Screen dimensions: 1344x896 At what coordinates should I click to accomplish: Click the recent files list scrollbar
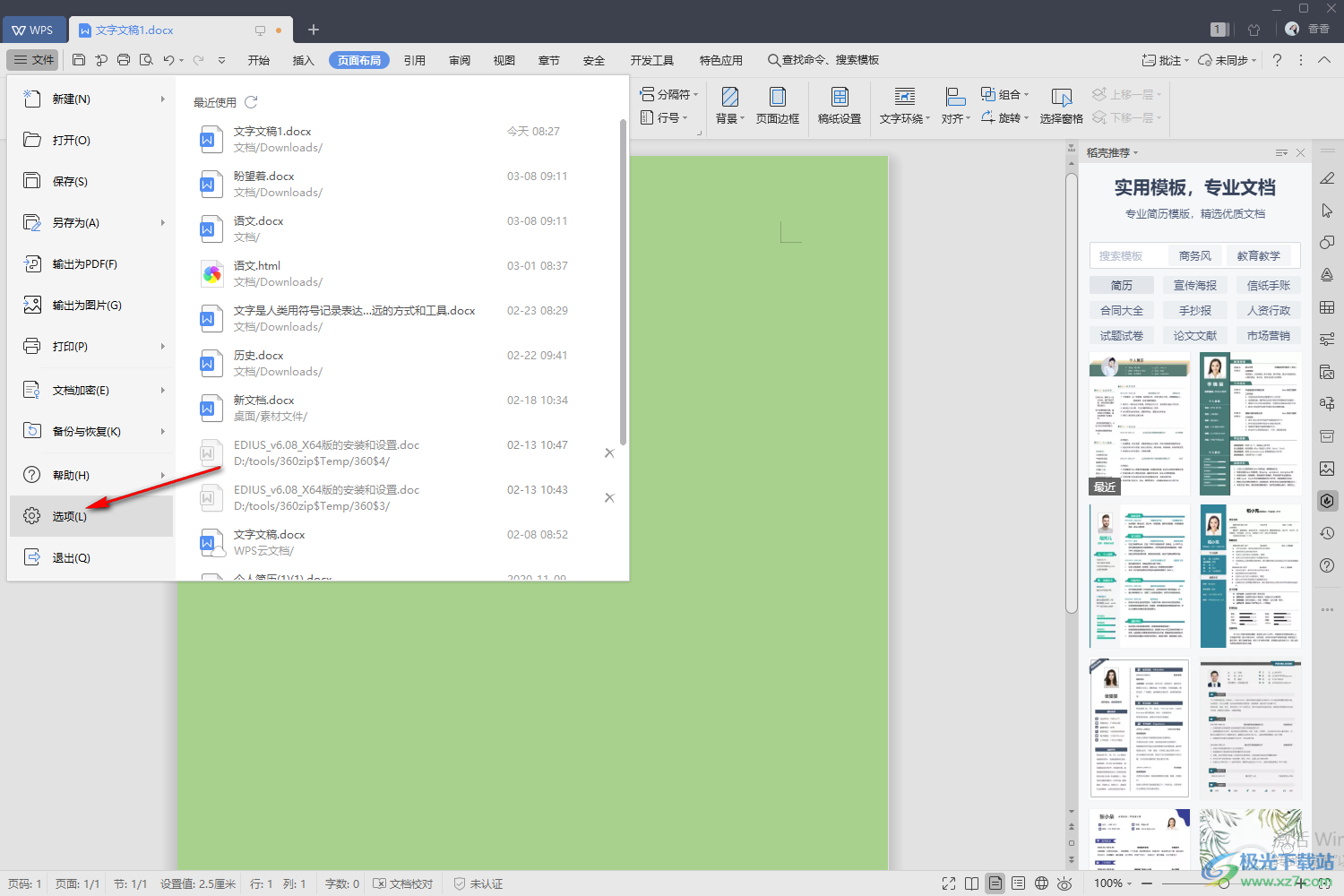(623, 282)
